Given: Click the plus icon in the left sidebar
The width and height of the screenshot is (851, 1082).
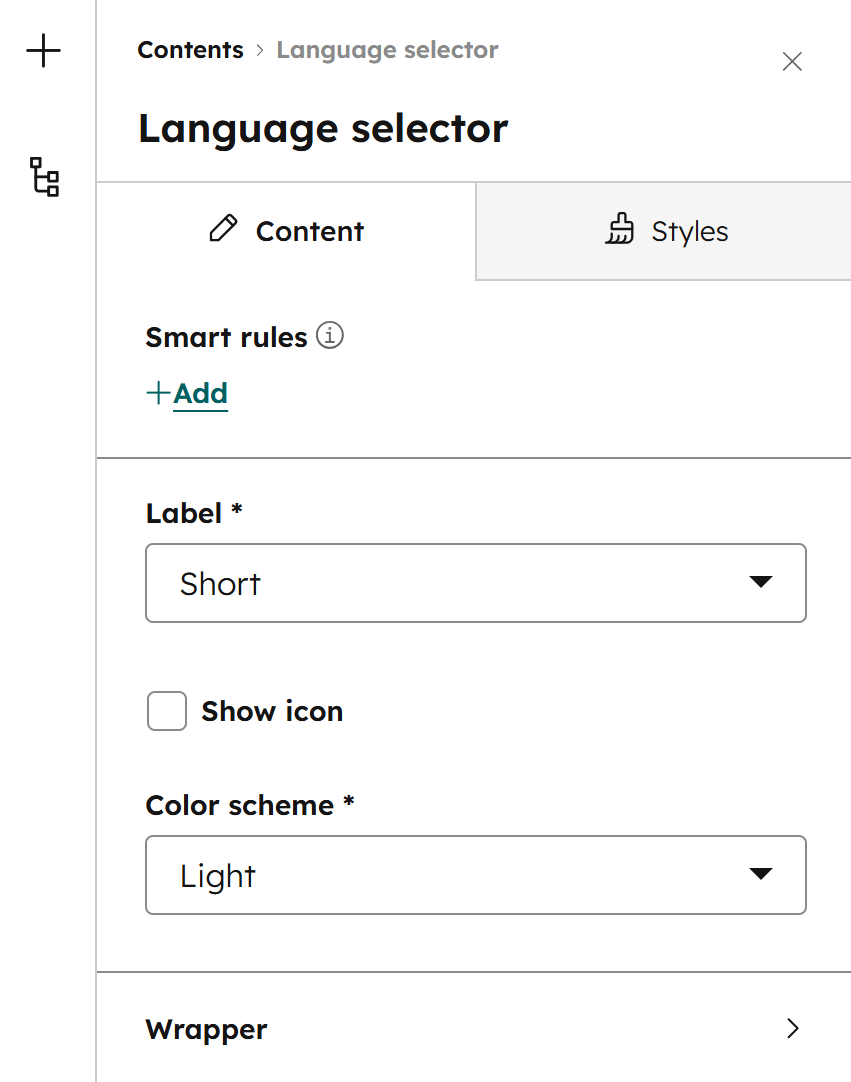Looking at the screenshot, I should (43, 51).
